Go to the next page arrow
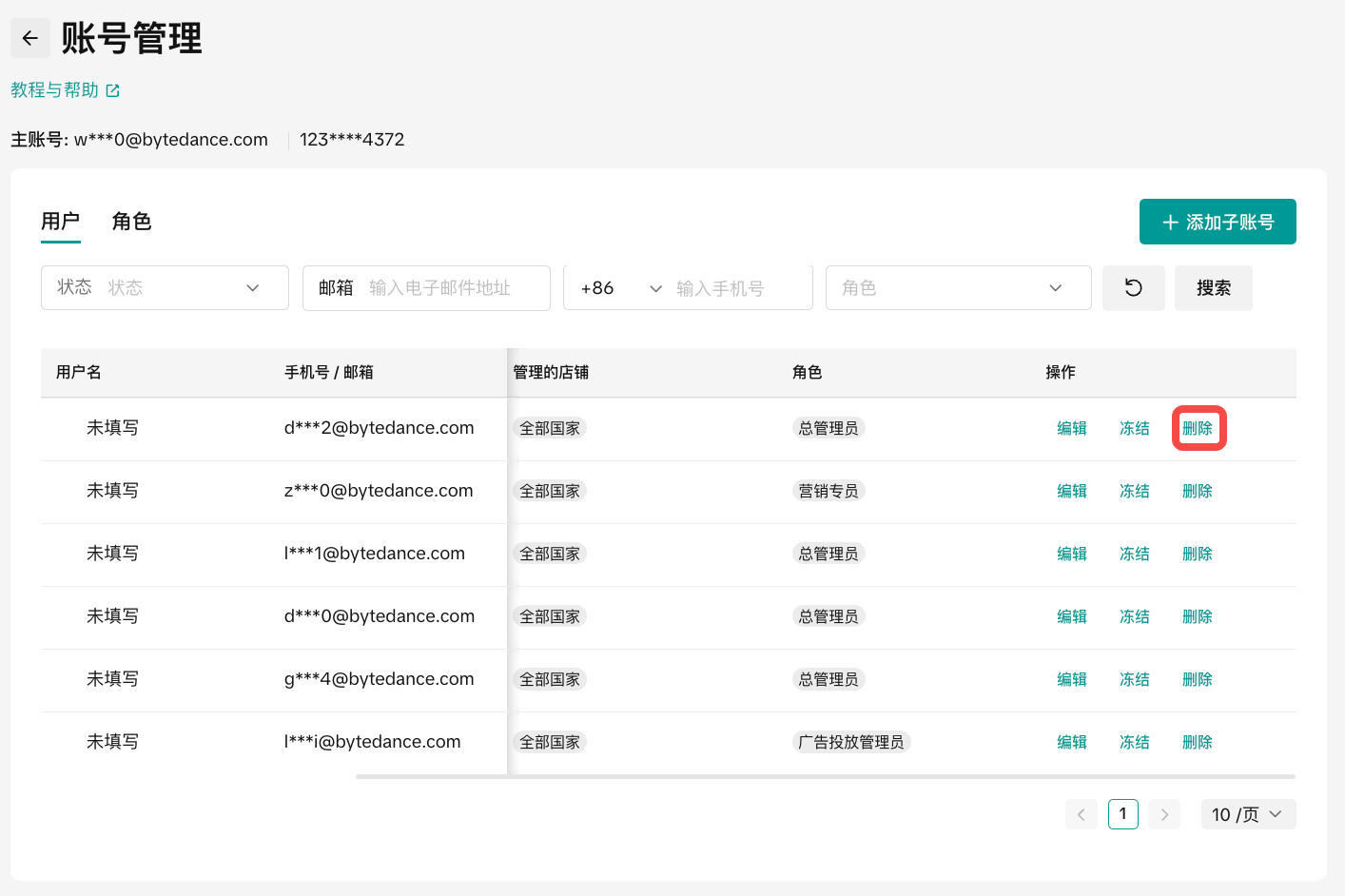The height and width of the screenshot is (896, 1345). pos(1164,814)
